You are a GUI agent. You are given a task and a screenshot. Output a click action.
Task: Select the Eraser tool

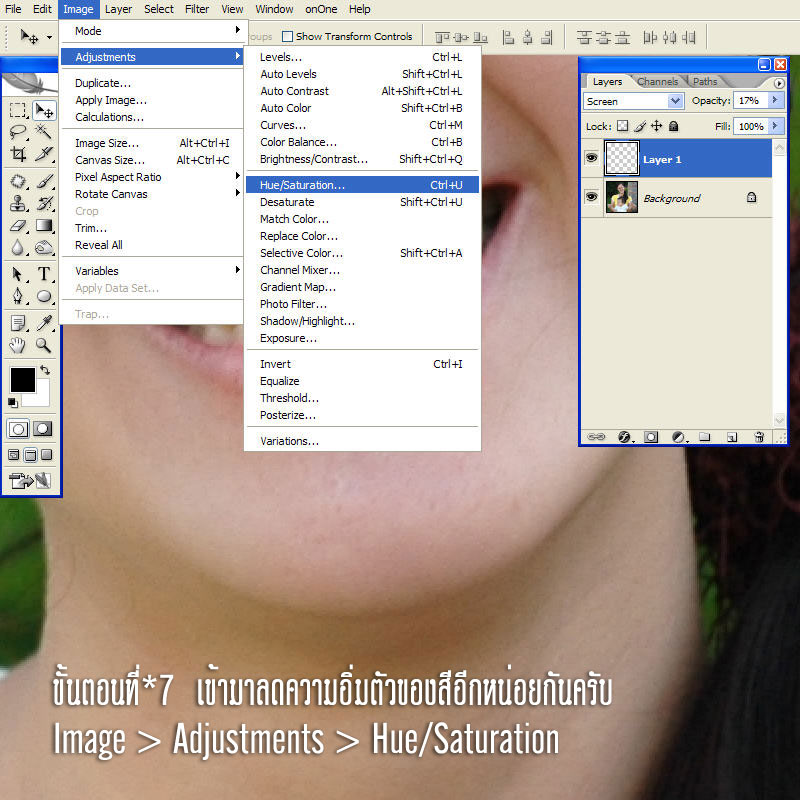pos(17,226)
